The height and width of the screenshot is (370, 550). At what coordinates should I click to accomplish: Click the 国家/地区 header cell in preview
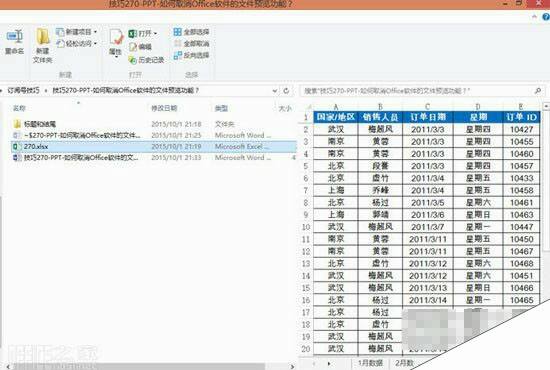[x=336, y=117]
